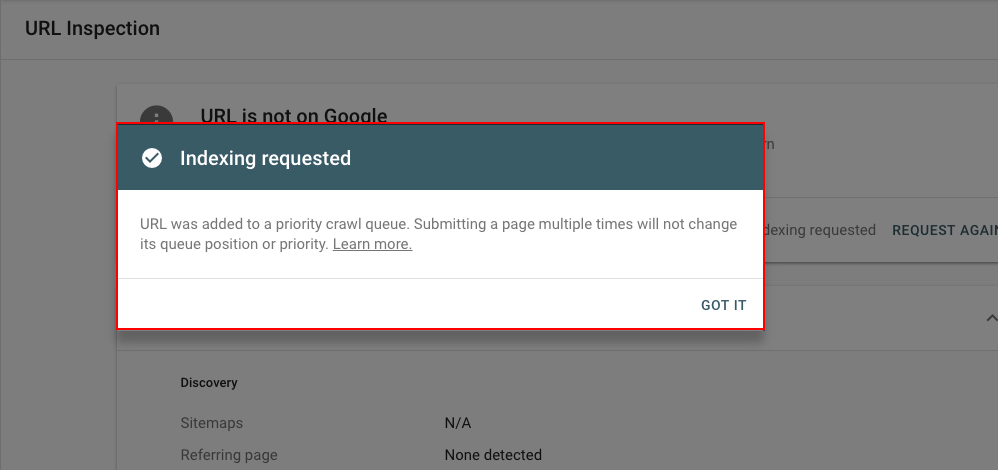
Task: Click the white checkmark circle icon
Action: (x=151, y=158)
